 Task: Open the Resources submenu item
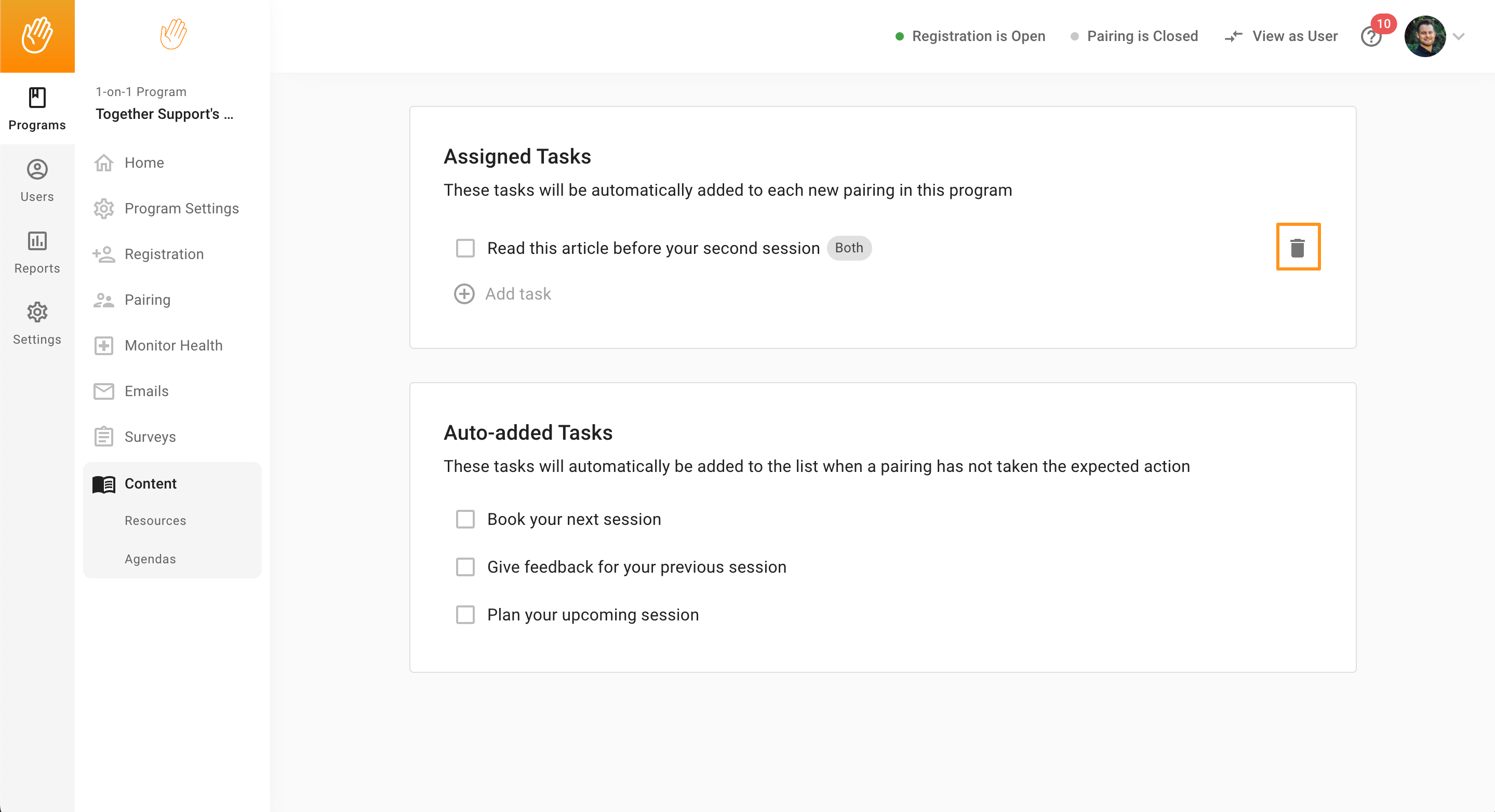155,521
